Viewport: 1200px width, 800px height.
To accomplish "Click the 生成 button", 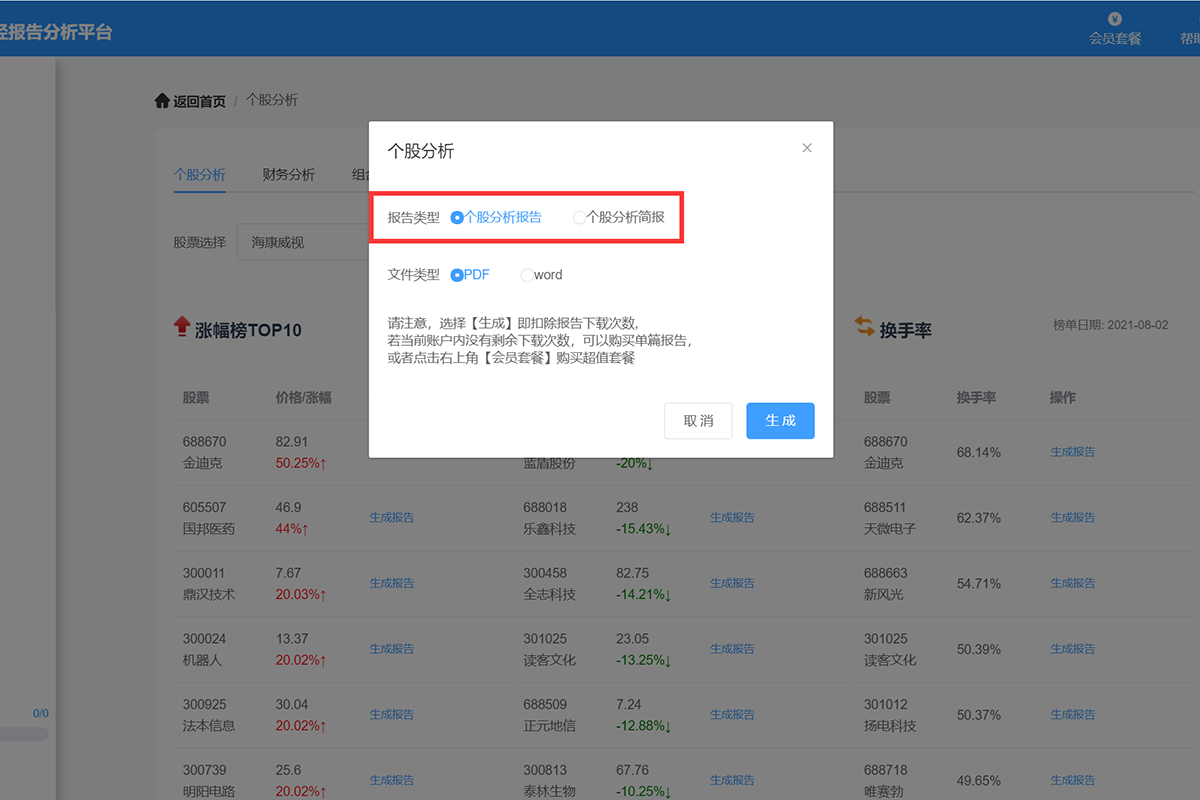I will pos(780,421).
